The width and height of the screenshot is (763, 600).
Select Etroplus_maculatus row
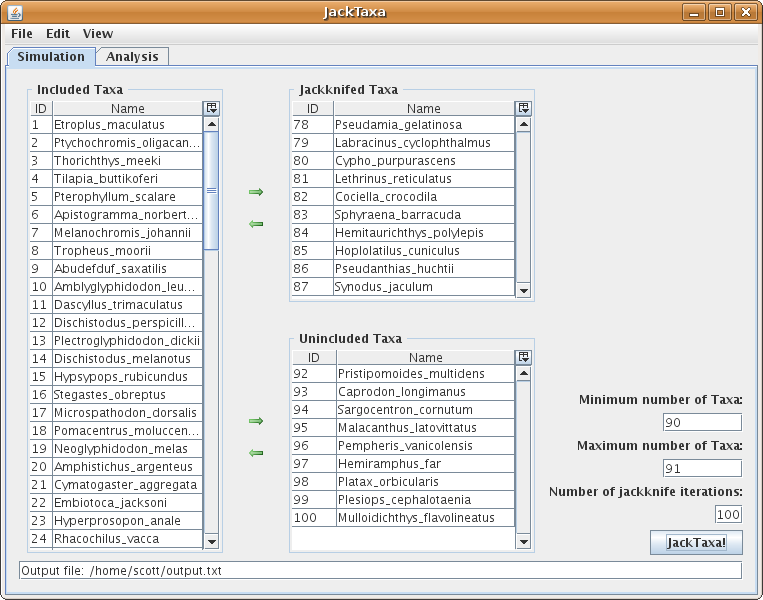point(116,125)
